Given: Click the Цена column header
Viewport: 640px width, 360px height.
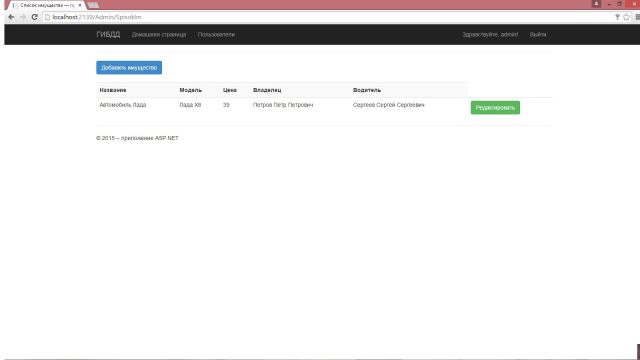Looking at the screenshot, I should click(230, 90).
